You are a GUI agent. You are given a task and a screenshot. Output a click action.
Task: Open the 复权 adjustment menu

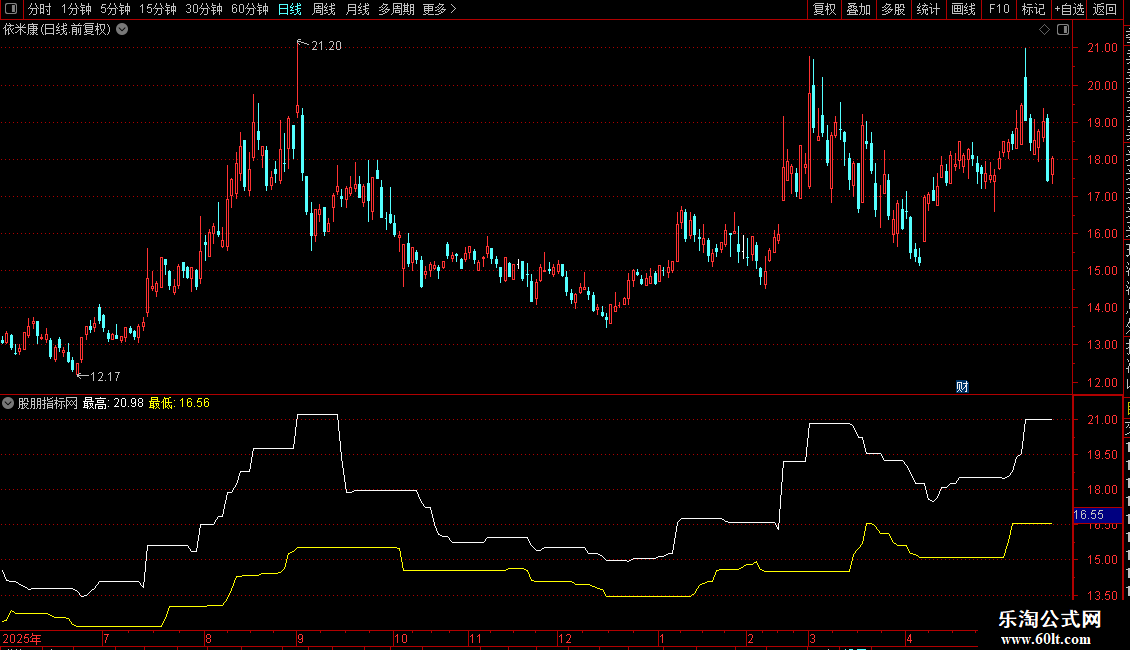tap(824, 9)
